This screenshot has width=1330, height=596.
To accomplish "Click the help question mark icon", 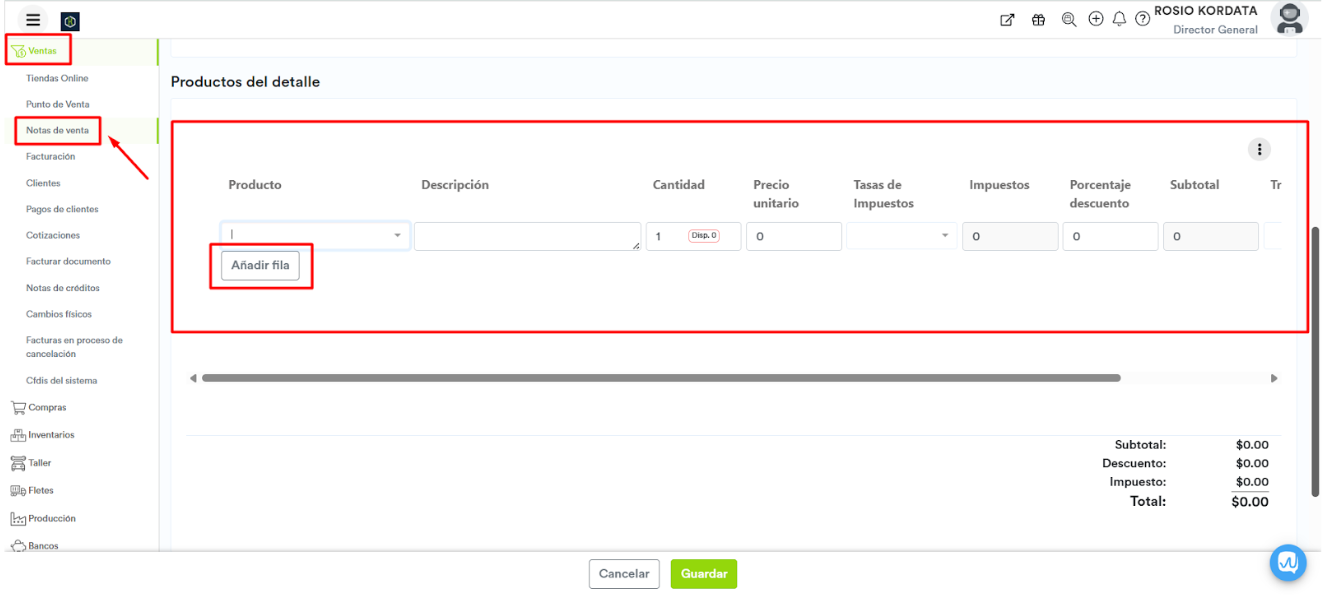I will click(1142, 19).
